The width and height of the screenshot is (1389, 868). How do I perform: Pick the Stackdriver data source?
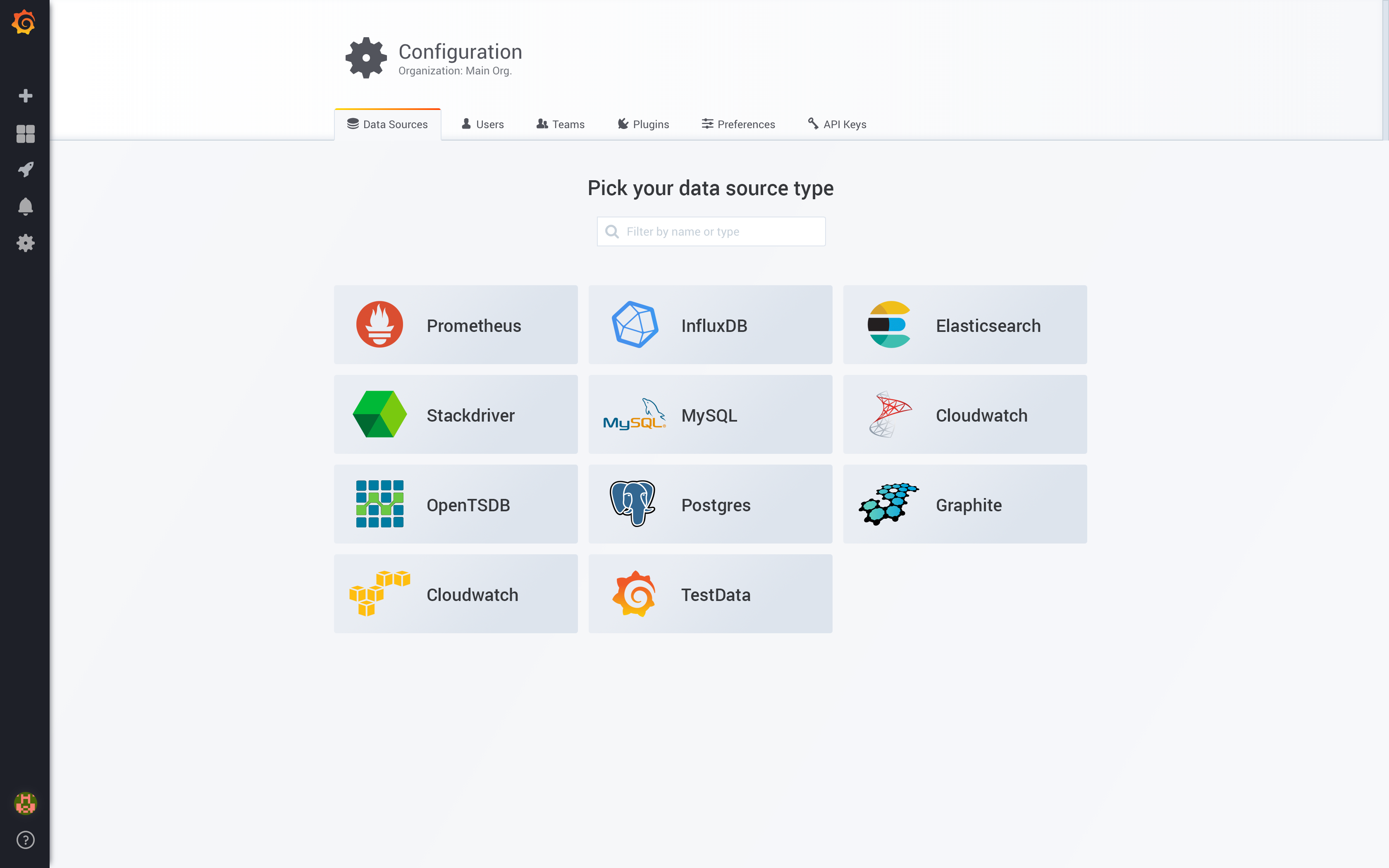(455, 414)
